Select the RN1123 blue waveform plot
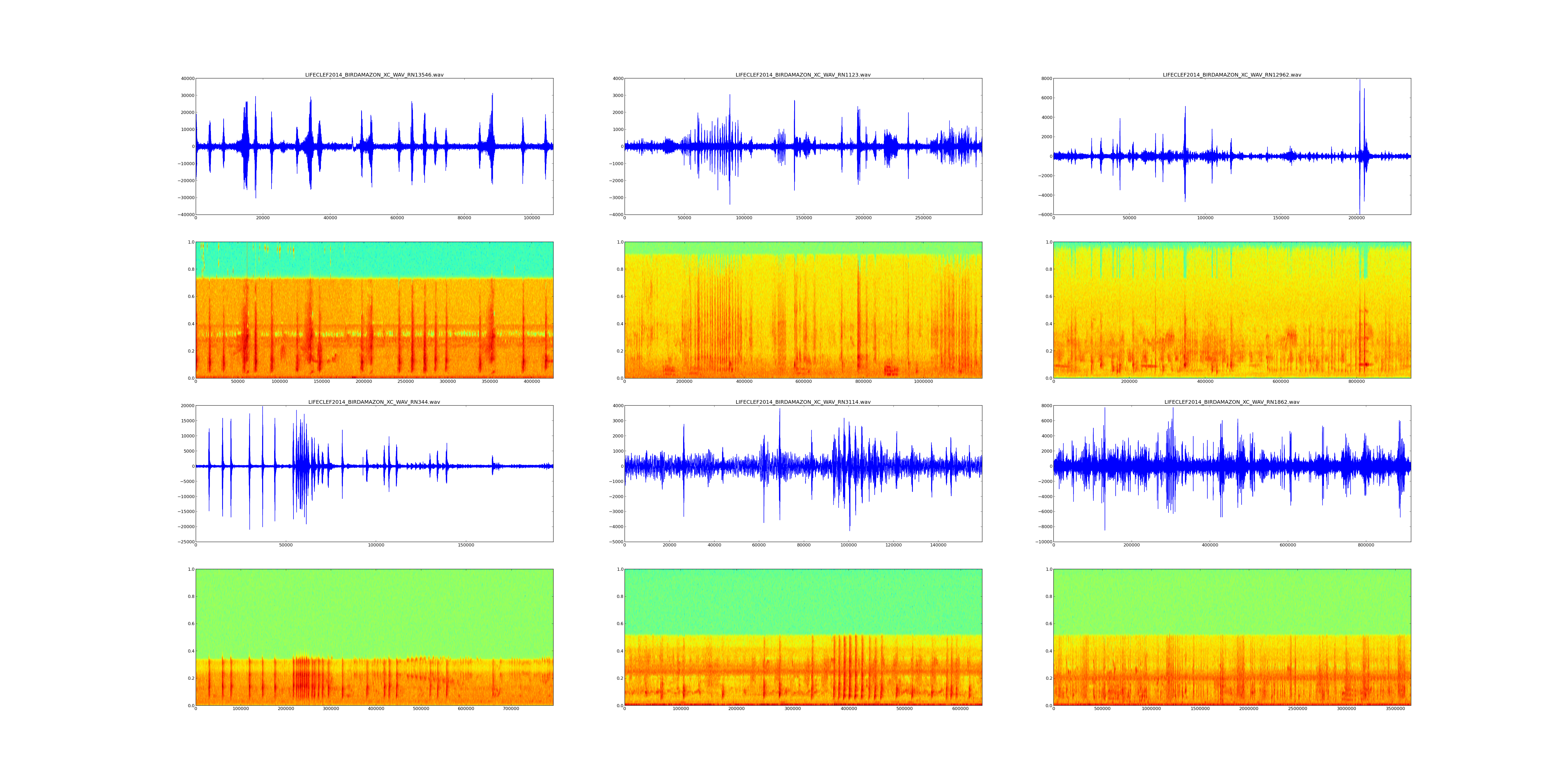This screenshot has width=1568, height=784. 803,146
